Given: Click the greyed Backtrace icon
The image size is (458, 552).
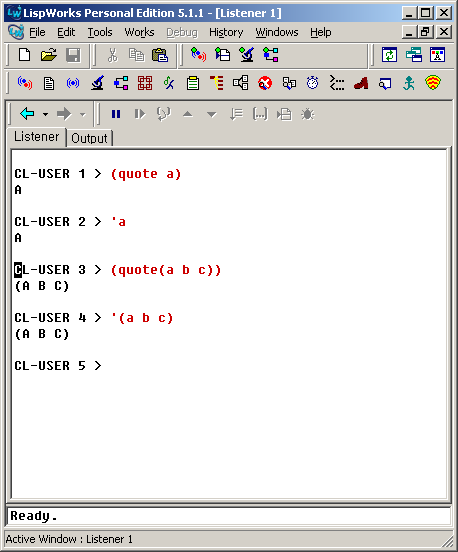Looking at the screenshot, I should (x=236, y=114).
